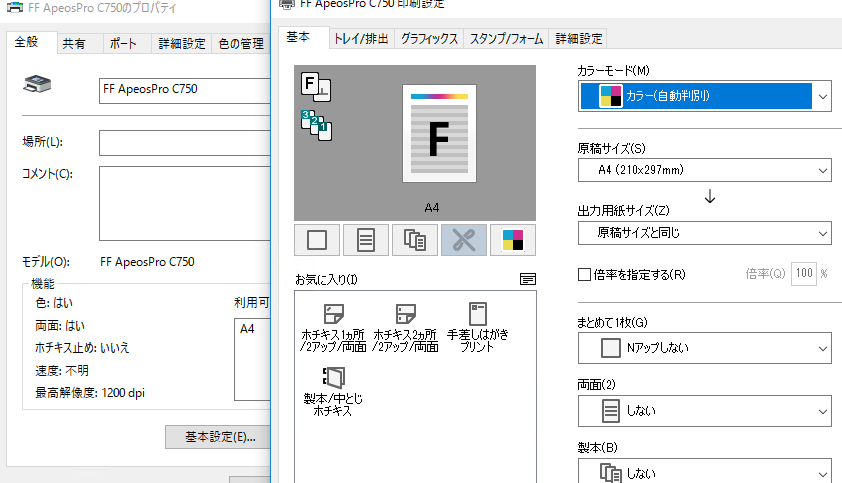Viewport: 842px width, 483px height.
Task: Switch to the グラフィックス tab
Action: (429, 39)
